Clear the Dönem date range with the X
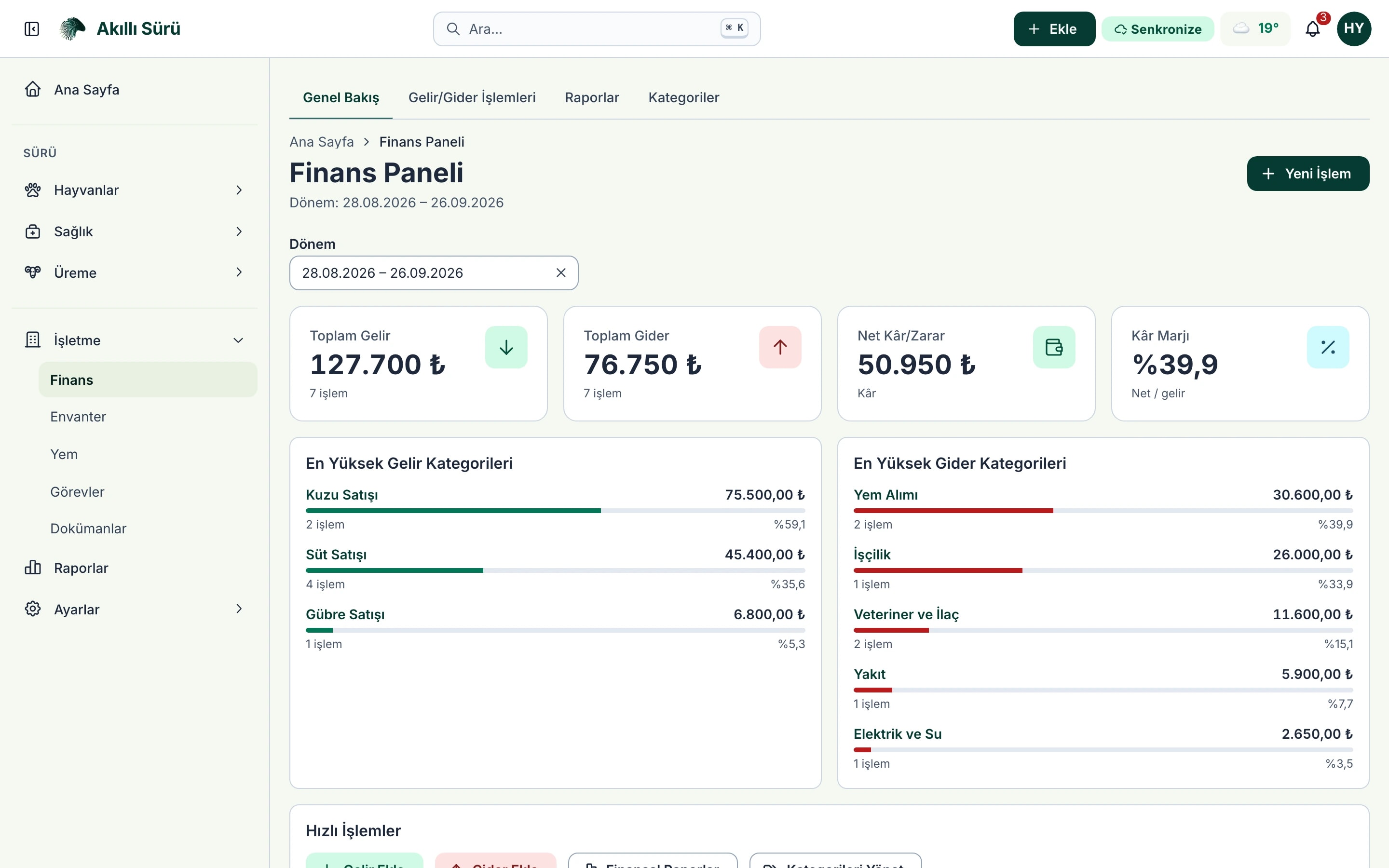1389x868 pixels. tap(561, 273)
